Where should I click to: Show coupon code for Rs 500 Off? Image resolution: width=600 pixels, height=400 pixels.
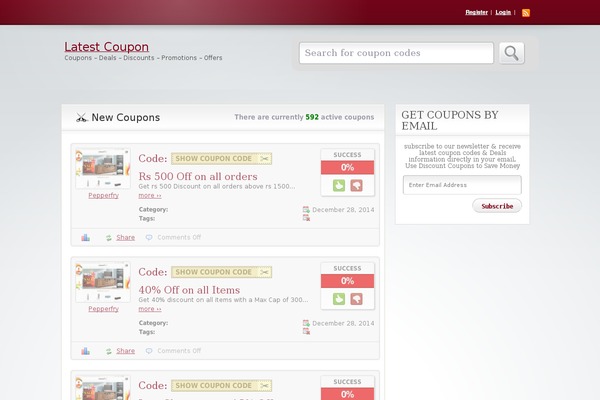pyautogui.click(x=221, y=158)
